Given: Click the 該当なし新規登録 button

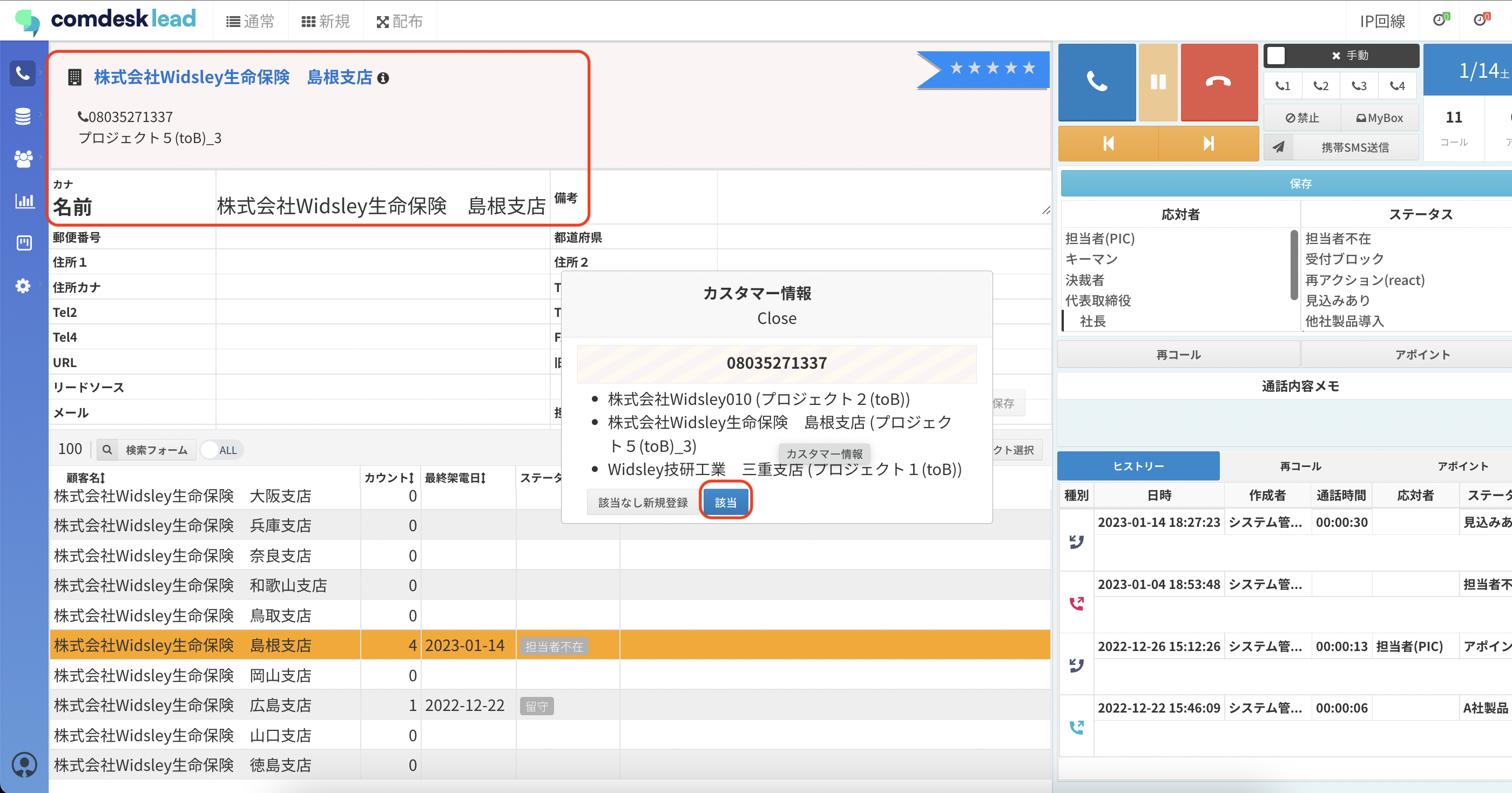Looking at the screenshot, I should pyautogui.click(x=642, y=503).
